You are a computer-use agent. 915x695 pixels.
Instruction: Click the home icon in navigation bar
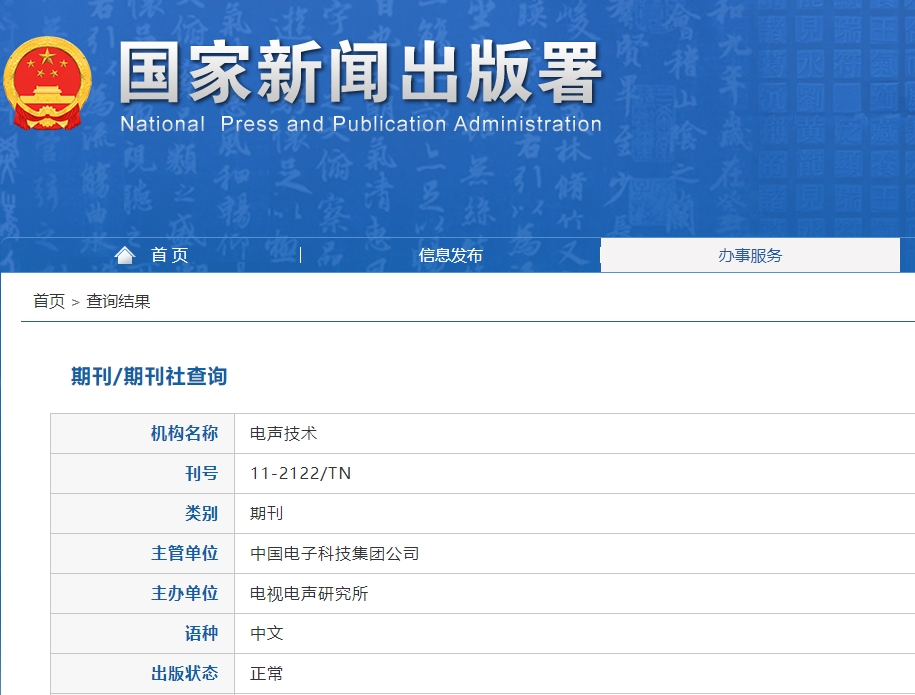click(125, 255)
